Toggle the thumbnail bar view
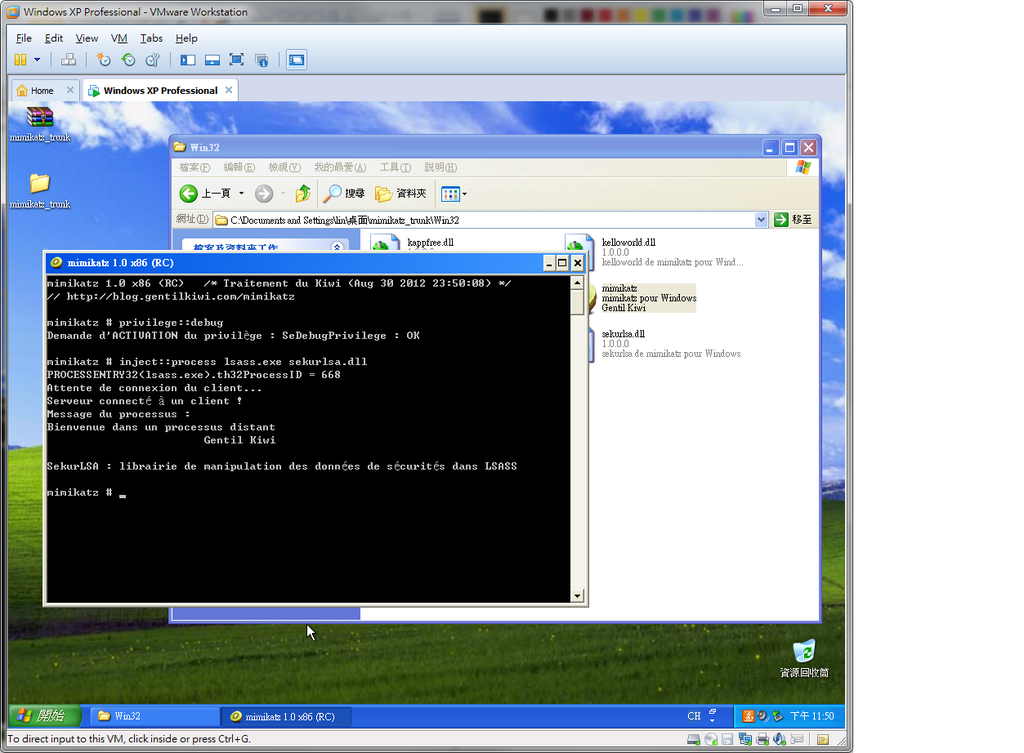The height and width of the screenshot is (753, 1024). pos(212,60)
